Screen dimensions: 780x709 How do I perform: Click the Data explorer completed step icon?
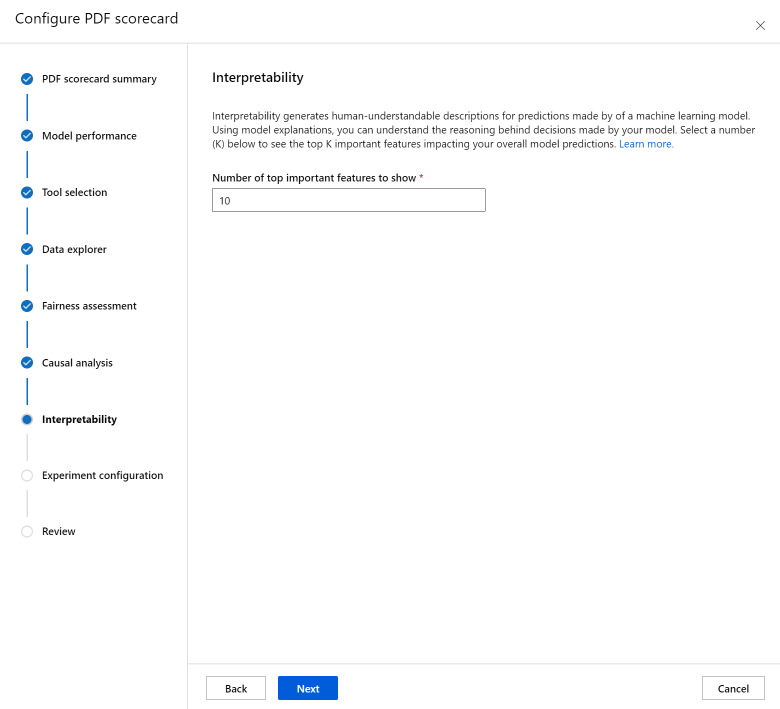(27, 249)
